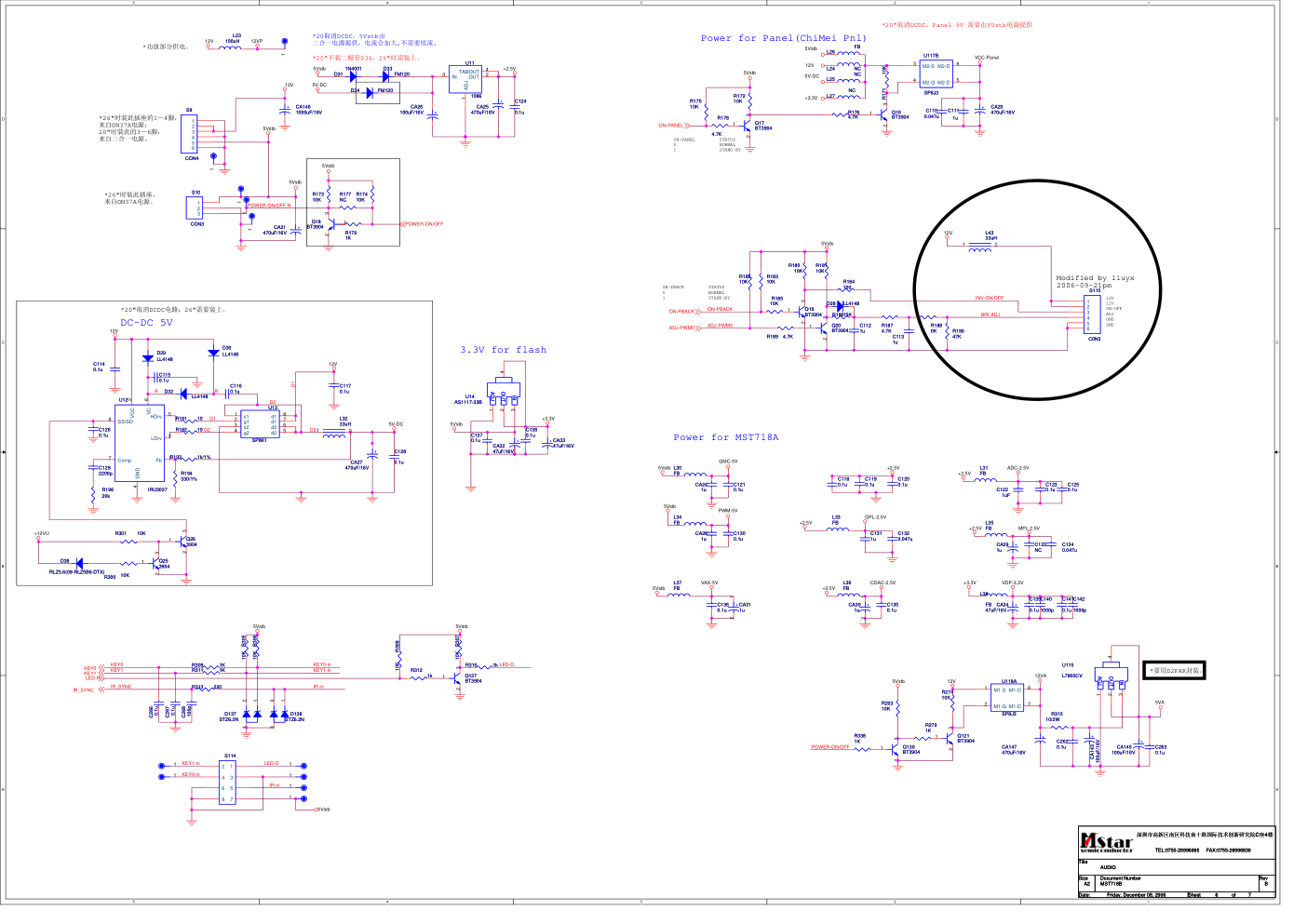Select the S115 CON3 connector block

(1094, 314)
